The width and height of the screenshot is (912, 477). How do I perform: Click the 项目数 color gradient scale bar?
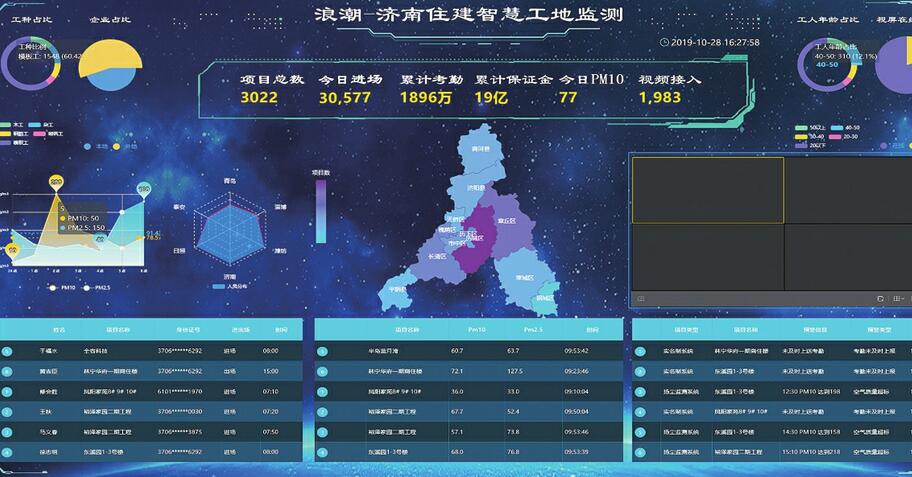(x=320, y=211)
